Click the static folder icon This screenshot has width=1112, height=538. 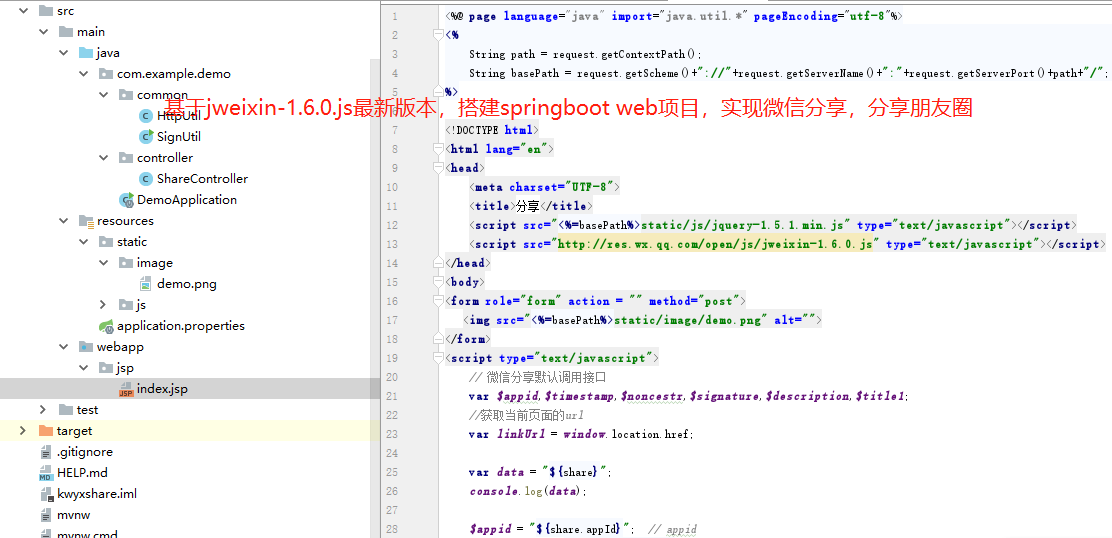click(x=106, y=242)
